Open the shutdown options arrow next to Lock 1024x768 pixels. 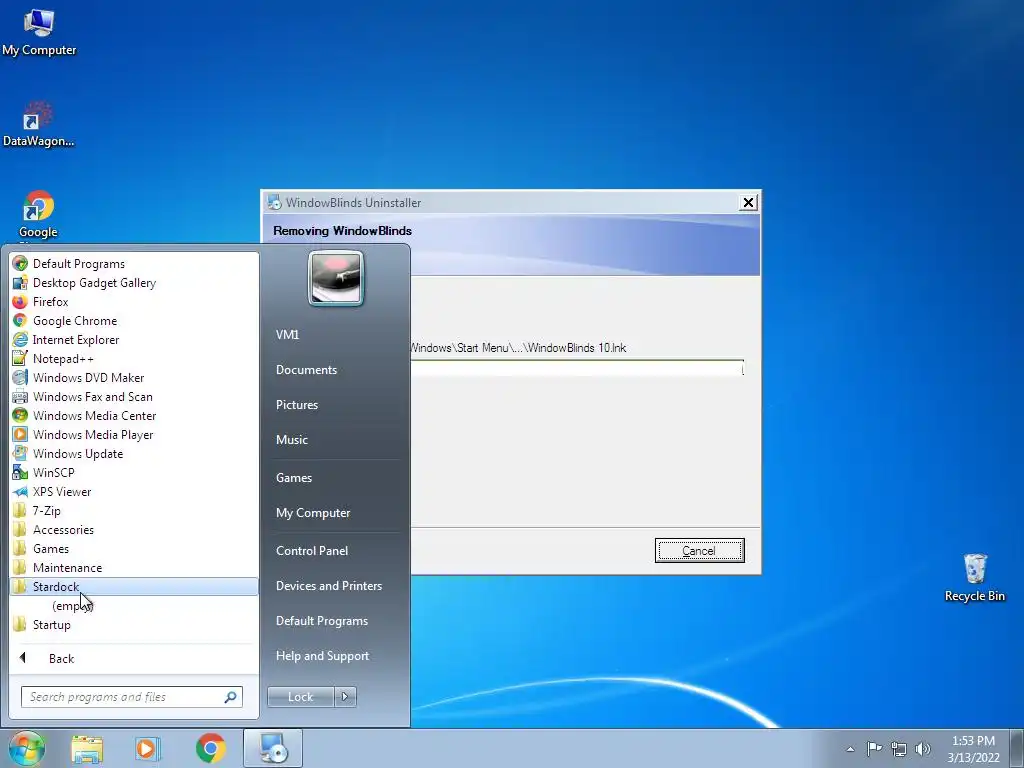[x=345, y=697]
